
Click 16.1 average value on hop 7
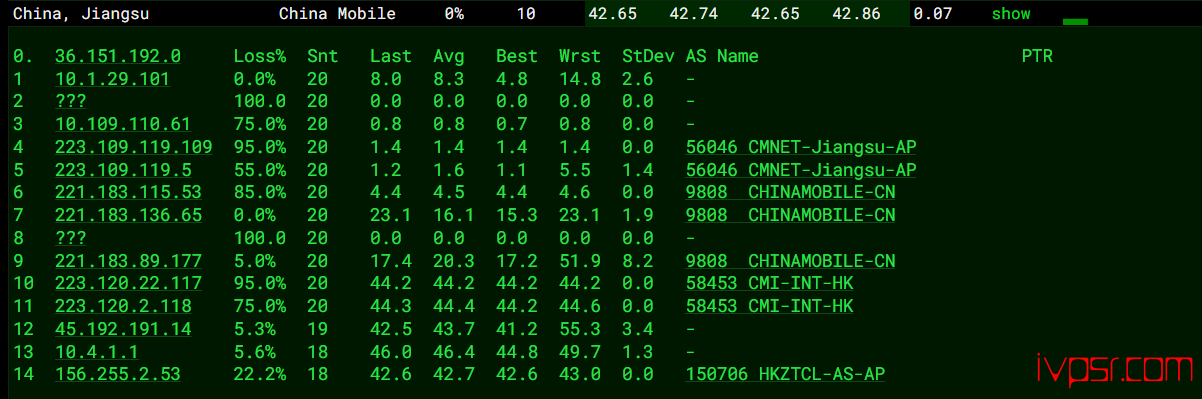pyautogui.click(x=454, y=215)
